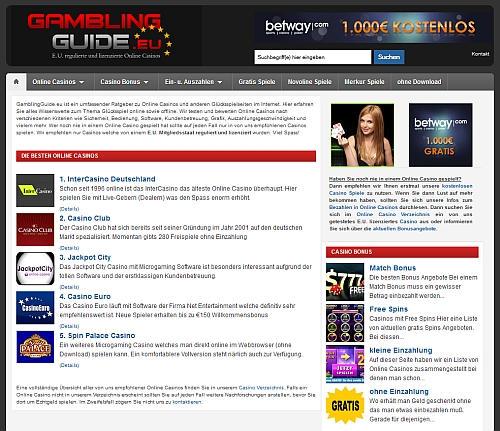
Task: Open Details link under Casino Club
Action: 69,248
